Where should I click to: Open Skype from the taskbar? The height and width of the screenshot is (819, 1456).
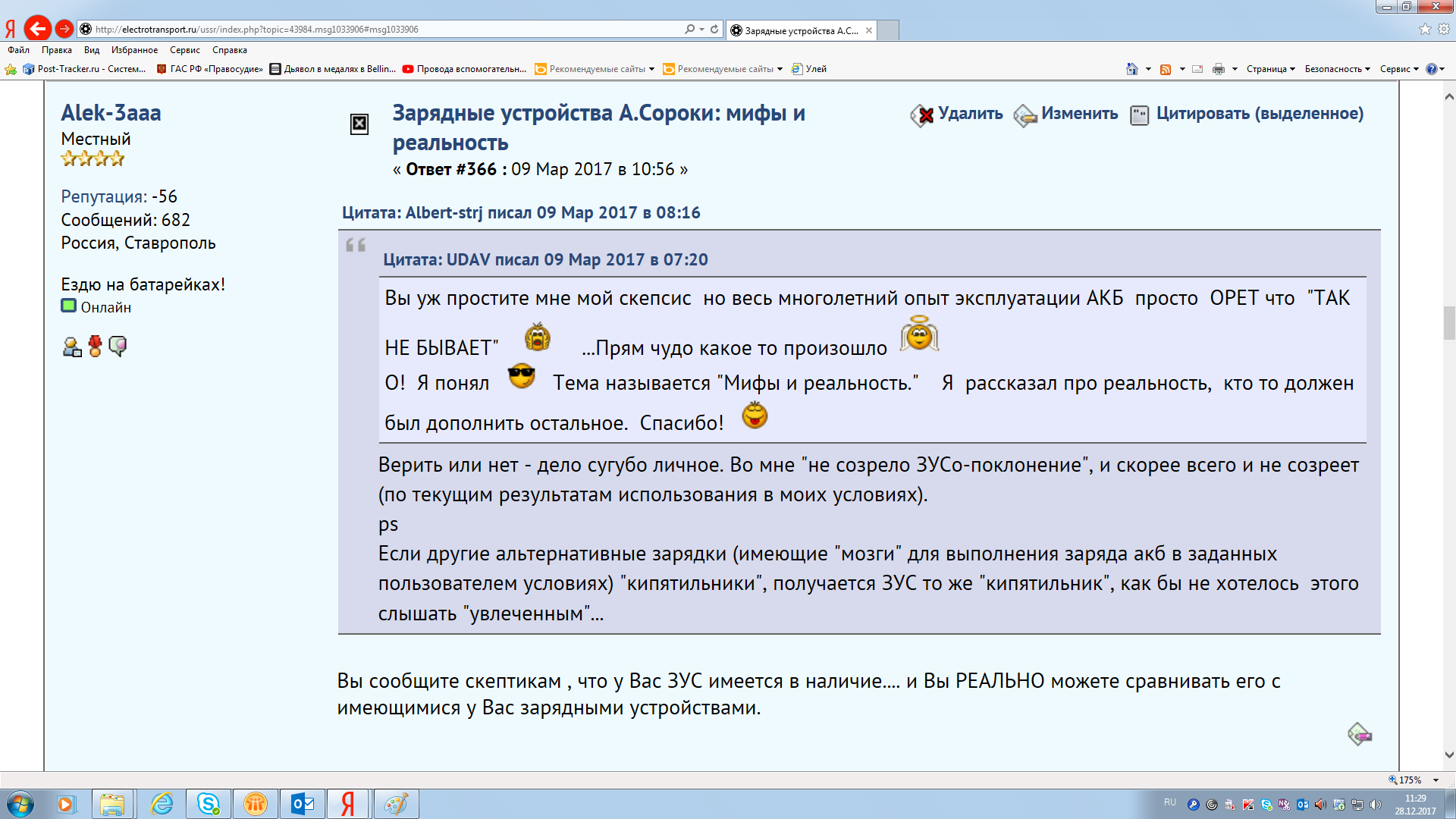coord(208,803)
